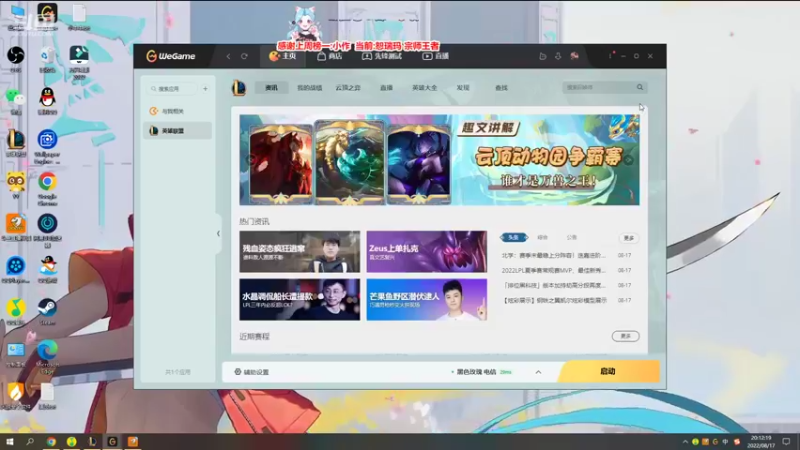Open the 水晶哥侃船长遗憾 news card

pos(299,299)
